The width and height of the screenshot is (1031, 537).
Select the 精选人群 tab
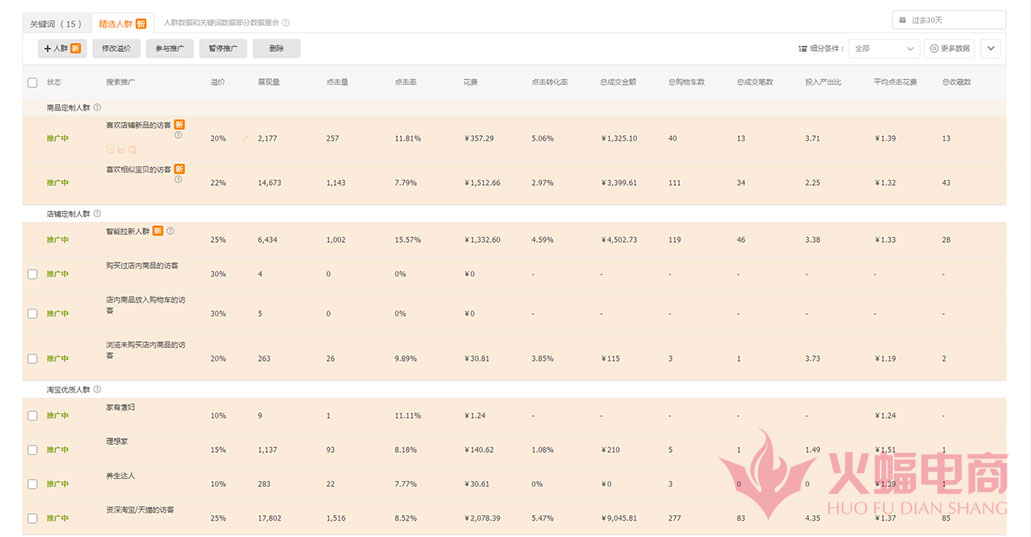122,23
